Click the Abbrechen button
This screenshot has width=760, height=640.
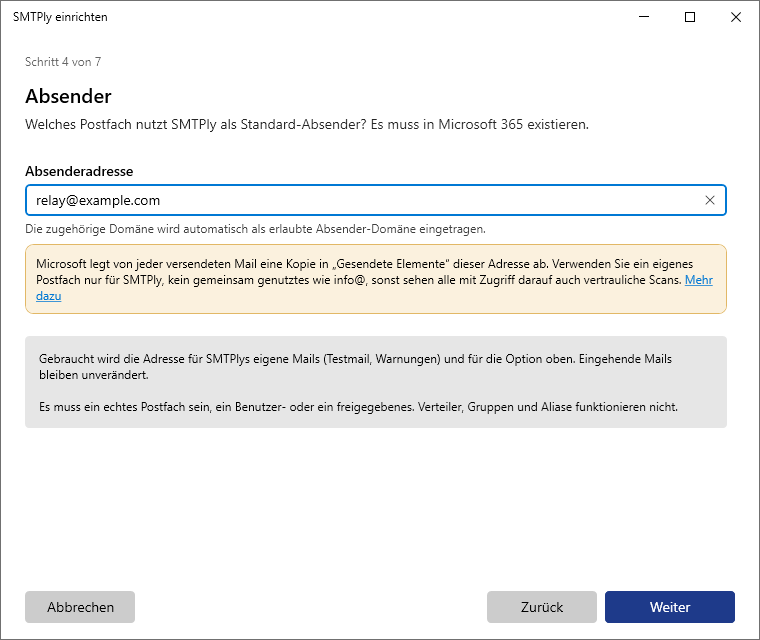[x=80, y=607]
